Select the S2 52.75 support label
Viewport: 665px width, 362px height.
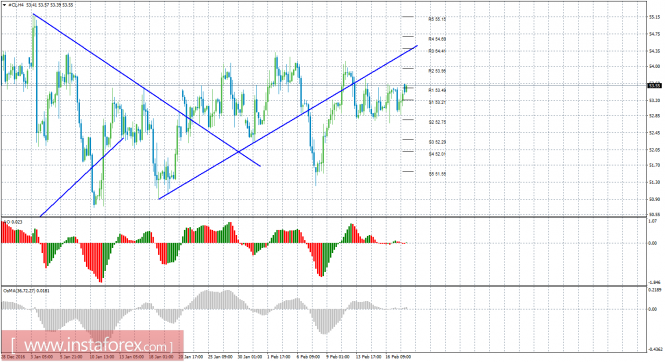point(437,122)
